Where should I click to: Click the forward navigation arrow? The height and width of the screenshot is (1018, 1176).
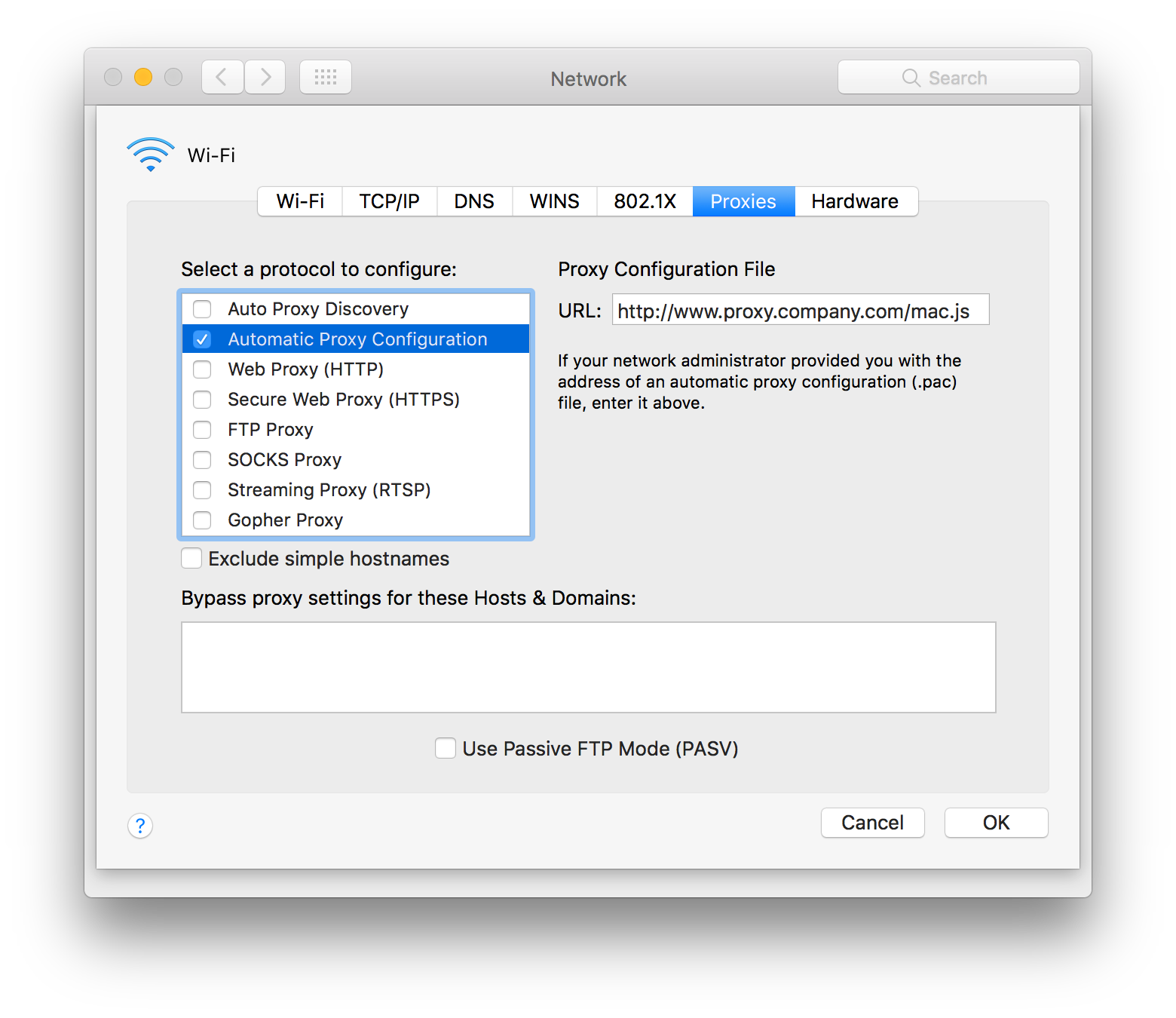tap(265, 77)
